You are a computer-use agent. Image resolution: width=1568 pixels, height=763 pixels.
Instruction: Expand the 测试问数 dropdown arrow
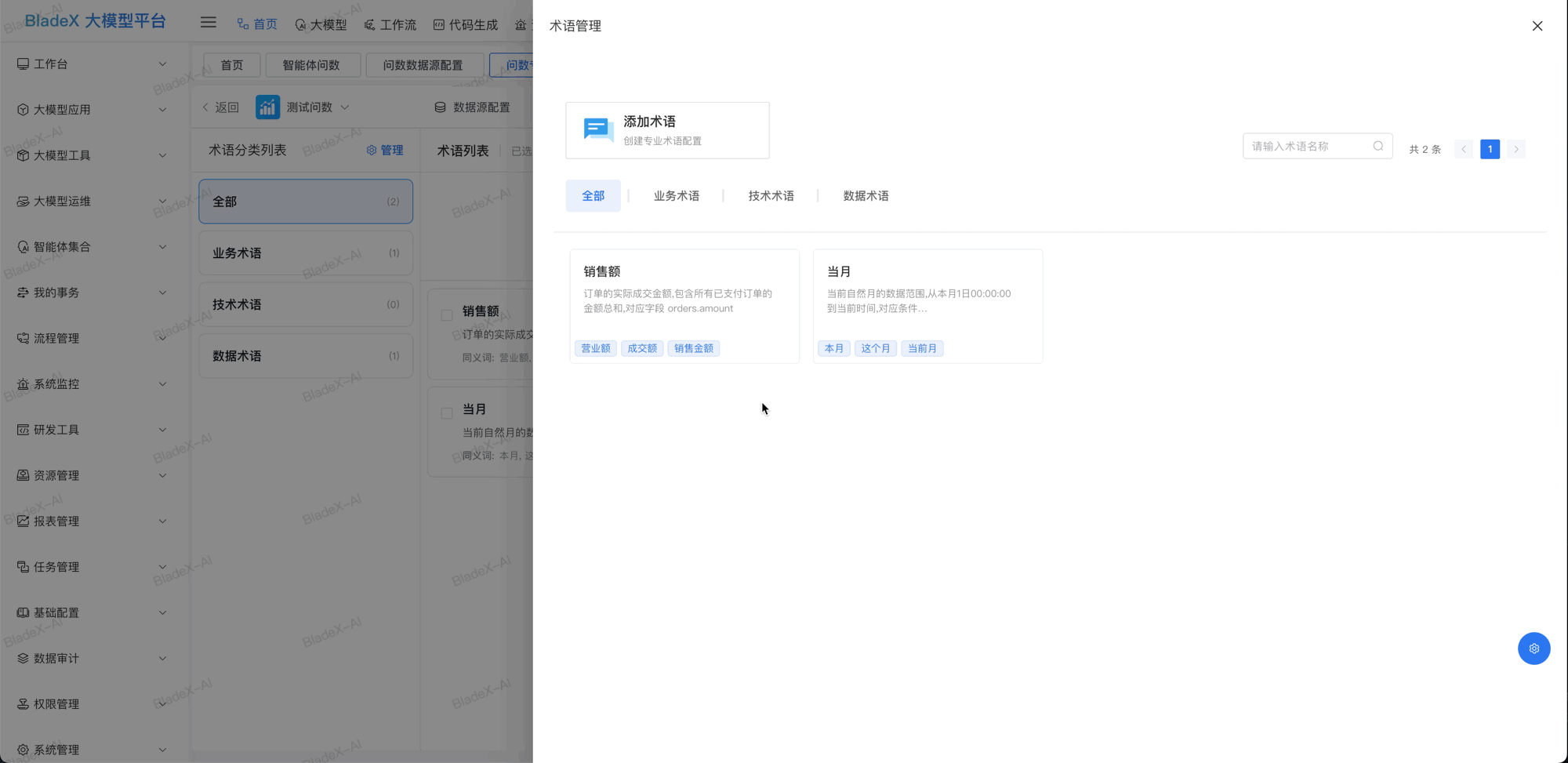[x=345, y=107]
